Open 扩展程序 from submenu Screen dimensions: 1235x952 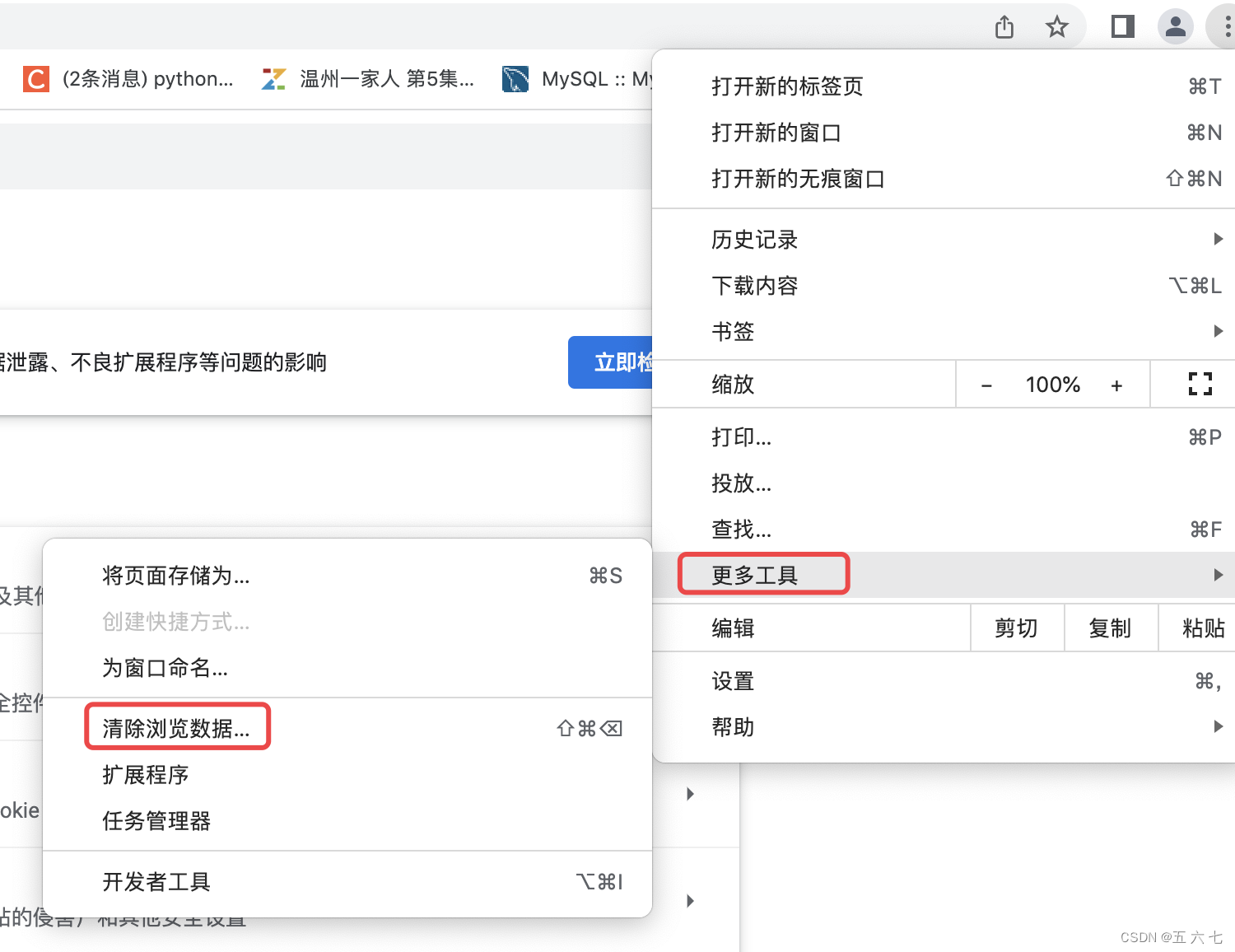click(x=347, y=775)
